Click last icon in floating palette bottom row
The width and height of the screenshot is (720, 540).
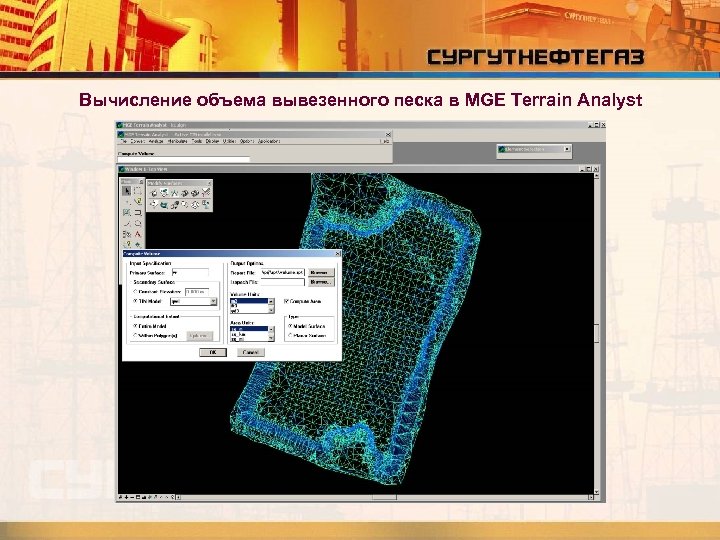point(205,204)
